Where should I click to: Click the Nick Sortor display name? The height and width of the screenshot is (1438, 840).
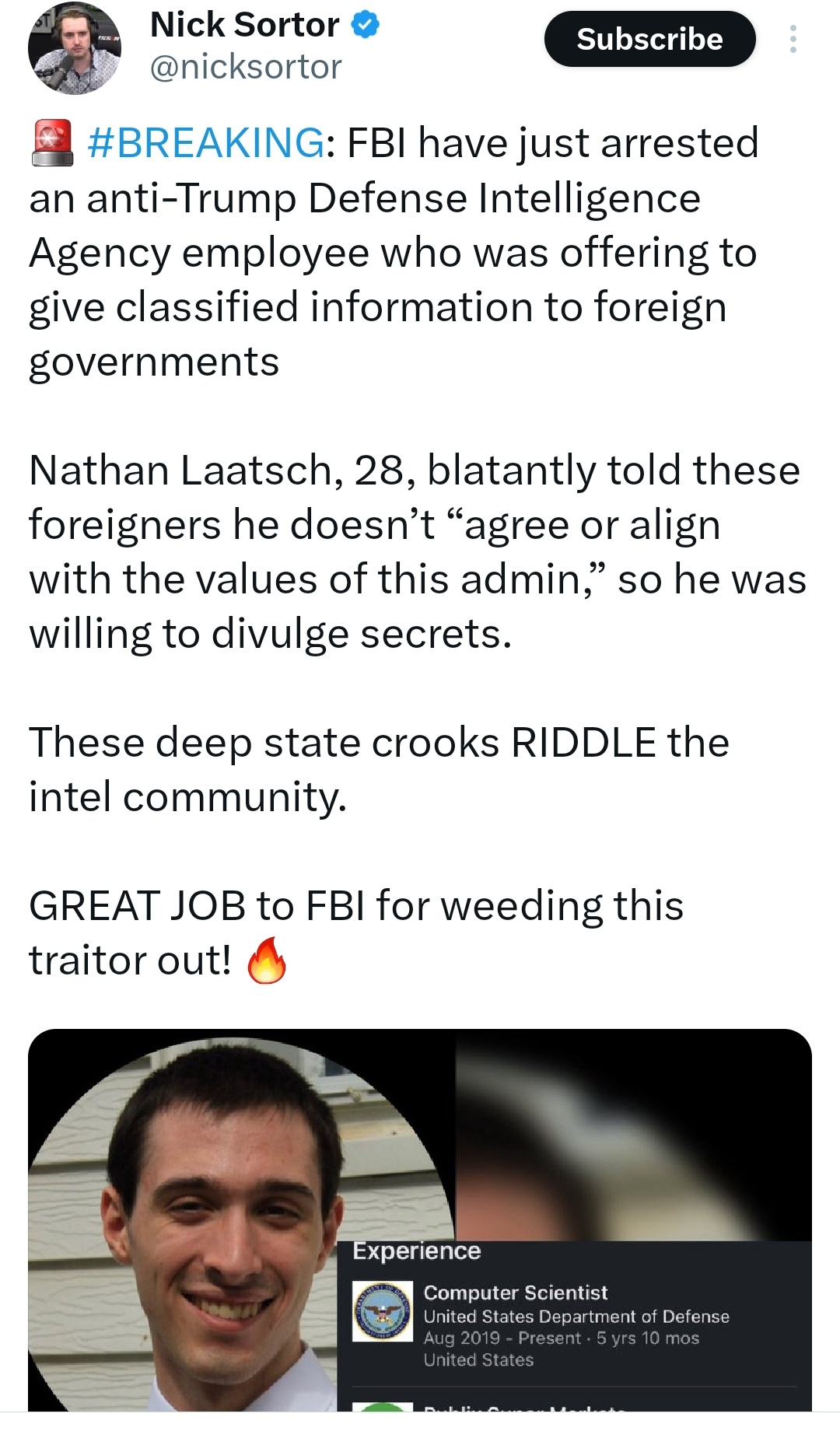(244, 25)
